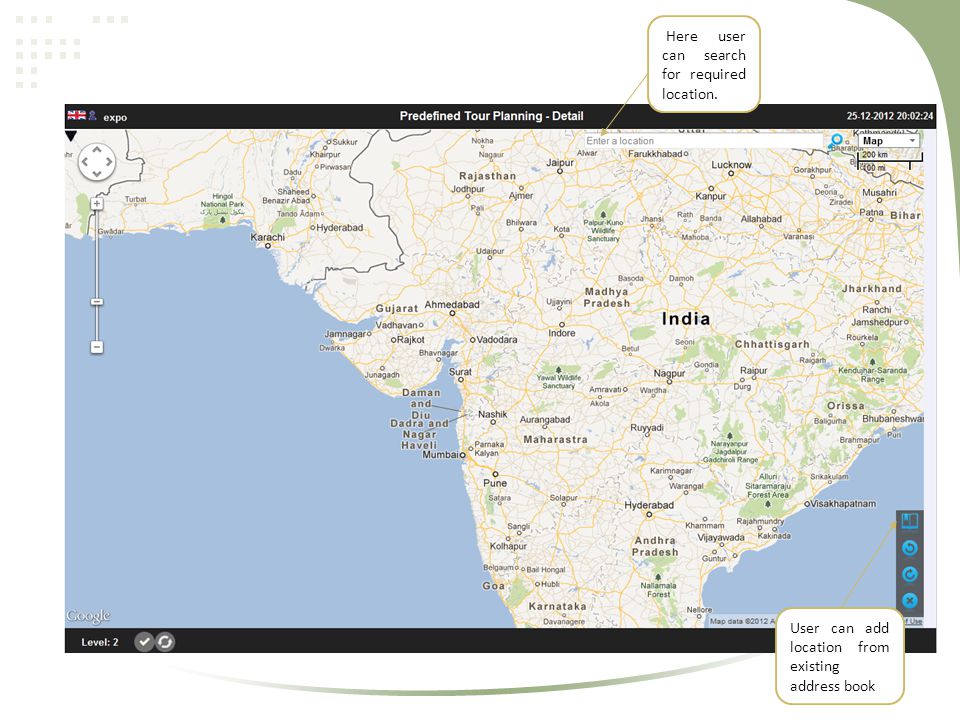Click the blue search magnifier icon
The image size is (960, 720).
click(x=836, y=141)
